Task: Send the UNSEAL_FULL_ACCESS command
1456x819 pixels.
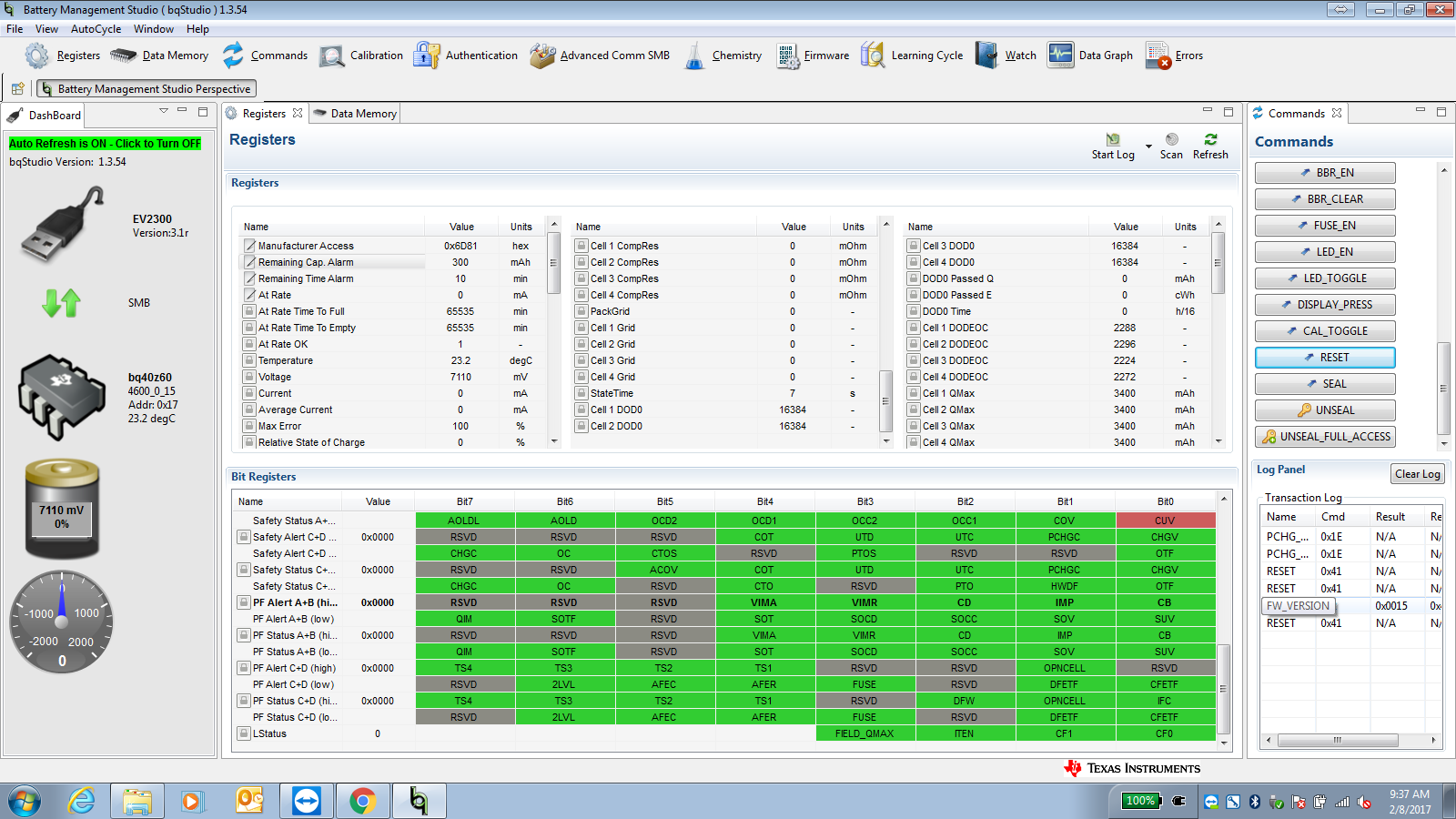Action: [x=1325, y=437]
